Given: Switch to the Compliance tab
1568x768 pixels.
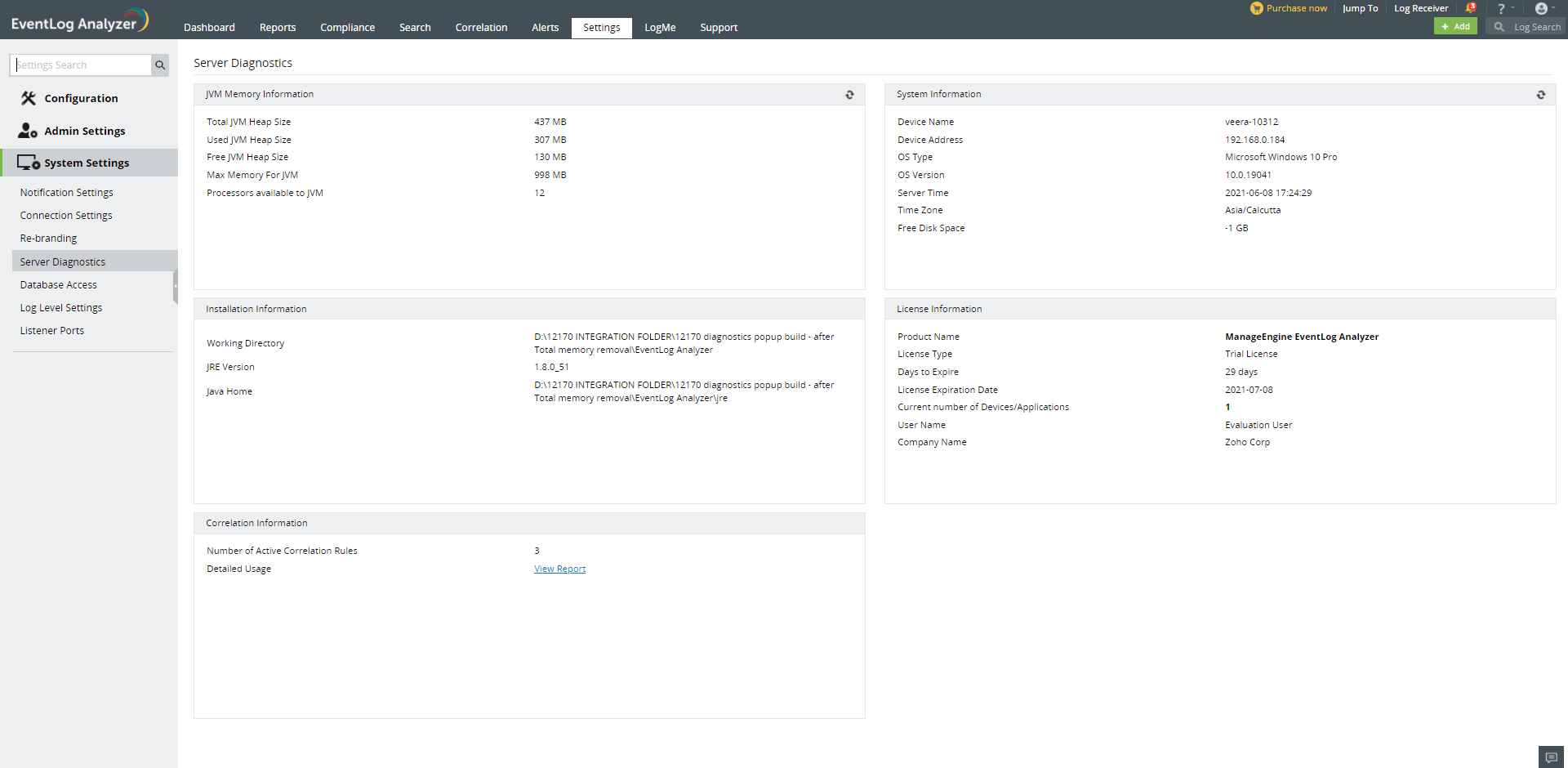Looking at the screenshot, I should (347, 28).
